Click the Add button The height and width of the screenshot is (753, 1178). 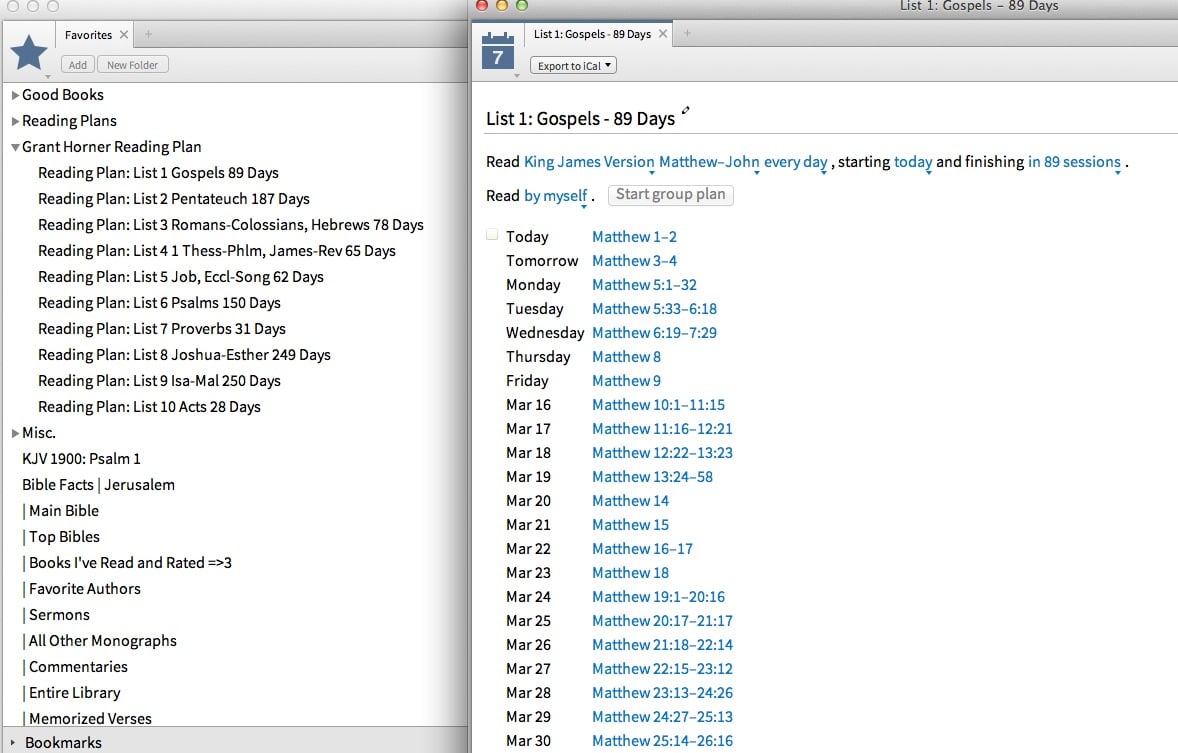[77, 64]
